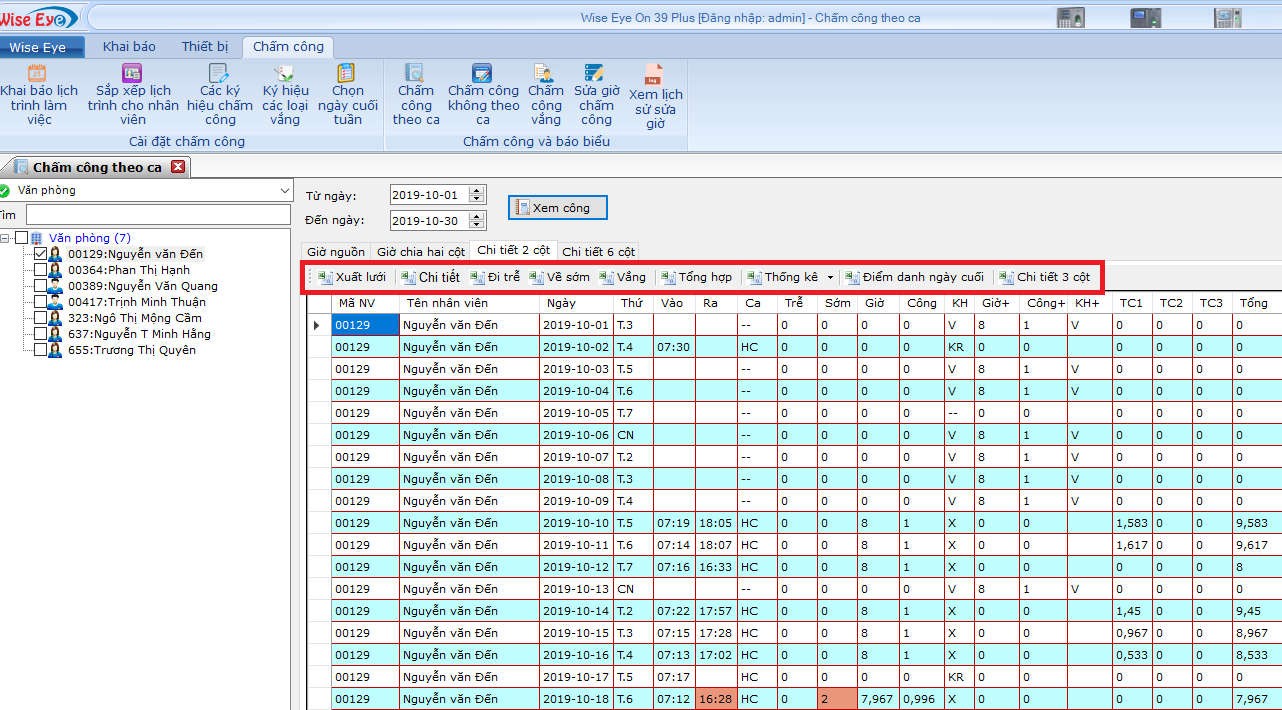Increase the Từ ngày date stepper
1282x710 pixels.
(477, 191)
